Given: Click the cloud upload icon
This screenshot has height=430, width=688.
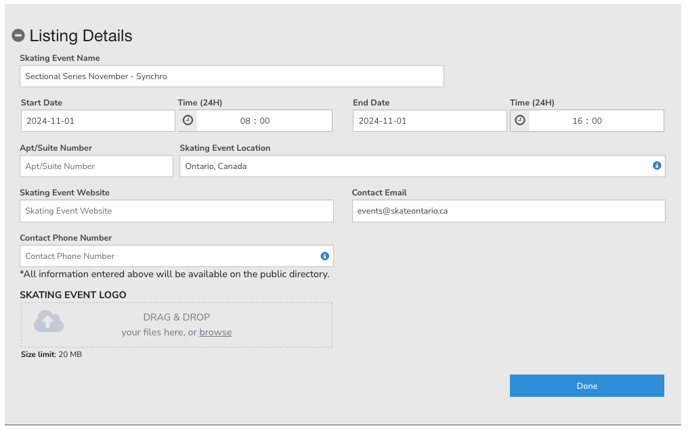Looking at the screenshot, I should tap(49, 322).
